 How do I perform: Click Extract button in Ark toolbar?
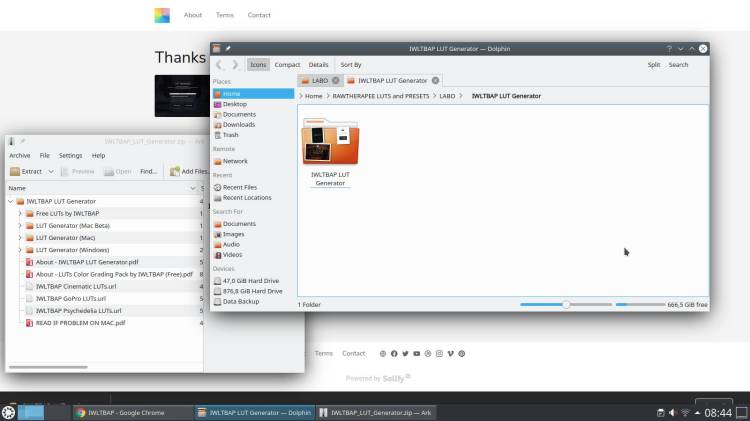point(26,171)
